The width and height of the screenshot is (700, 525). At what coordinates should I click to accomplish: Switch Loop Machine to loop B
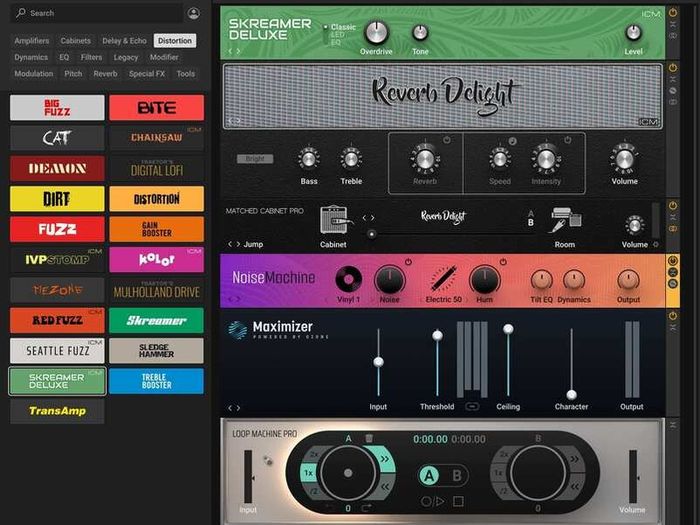(x=457, y=476)
